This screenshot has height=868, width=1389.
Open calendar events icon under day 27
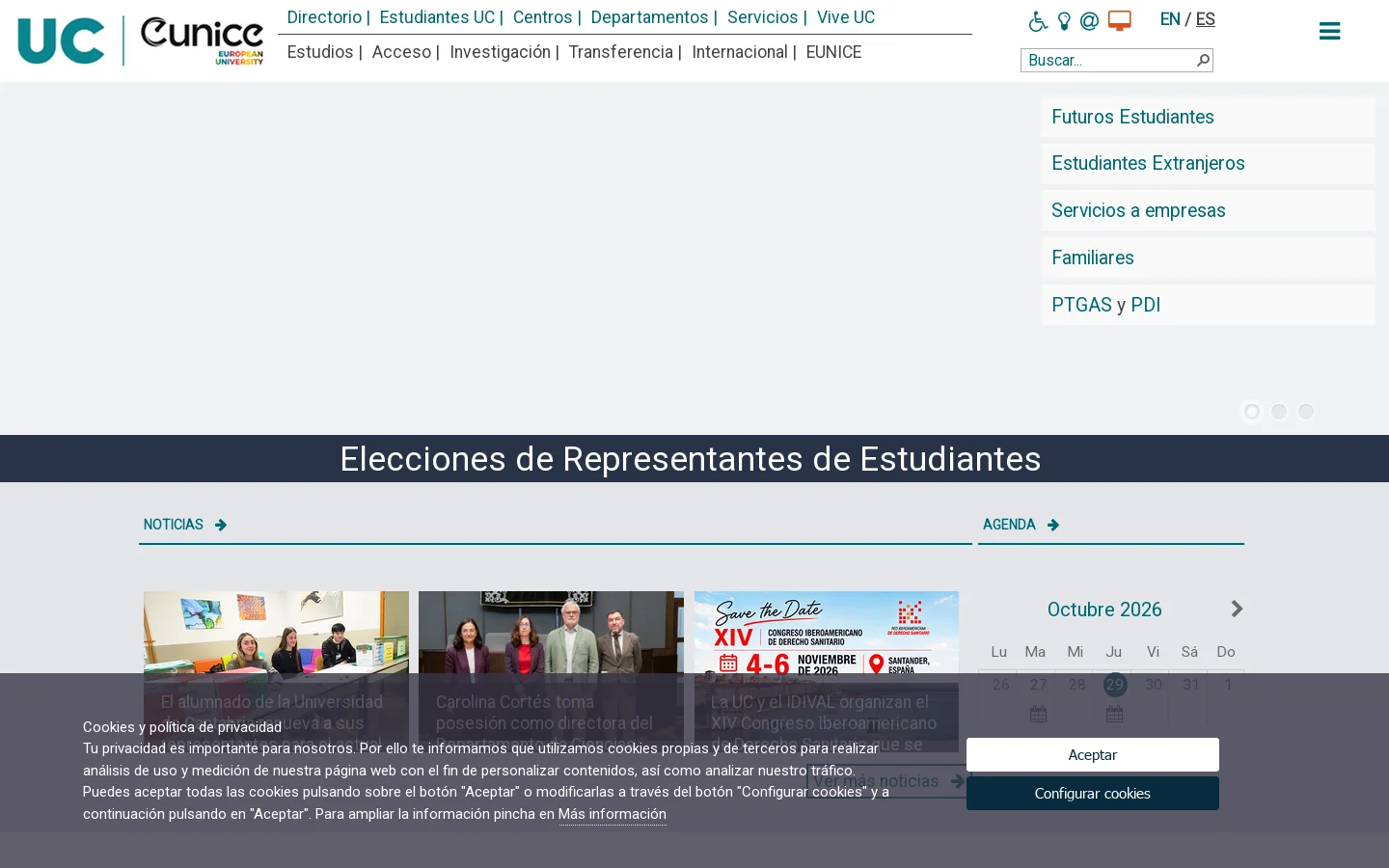click(x=1038, y=714)
